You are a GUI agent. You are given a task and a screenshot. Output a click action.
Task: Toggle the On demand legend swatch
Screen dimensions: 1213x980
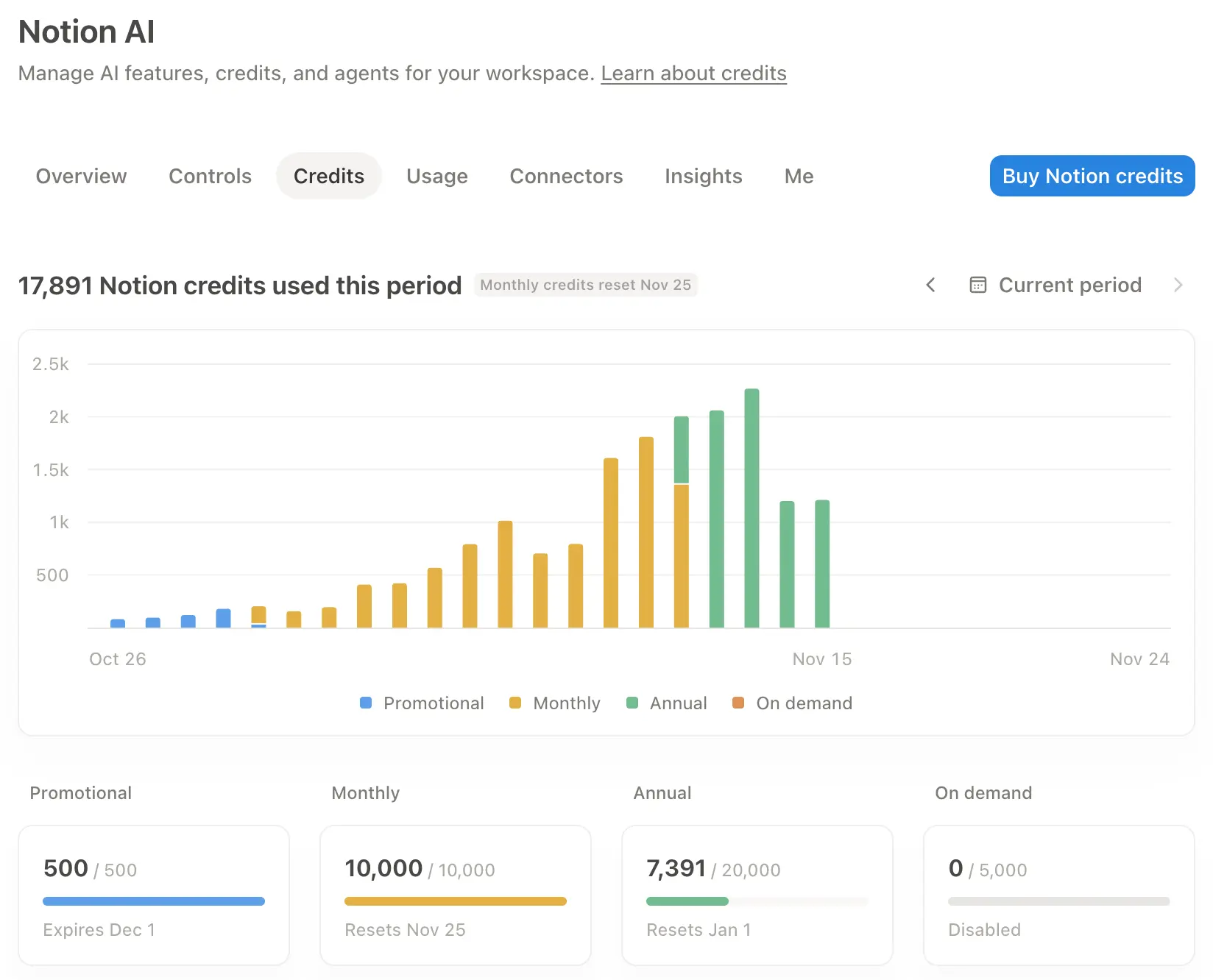point(738,703)
